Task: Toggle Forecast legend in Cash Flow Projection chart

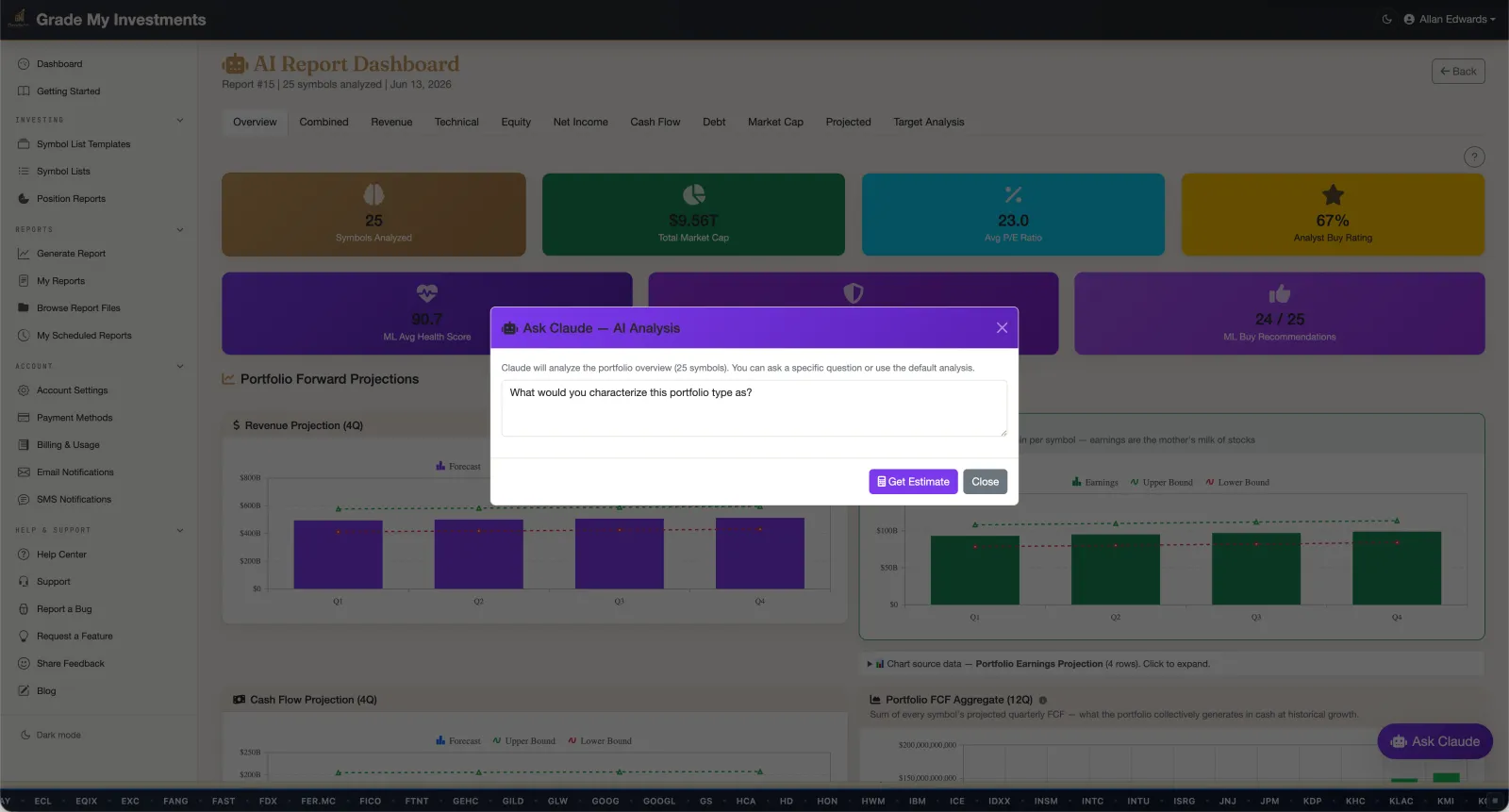Action: click(x=458, y=741)
